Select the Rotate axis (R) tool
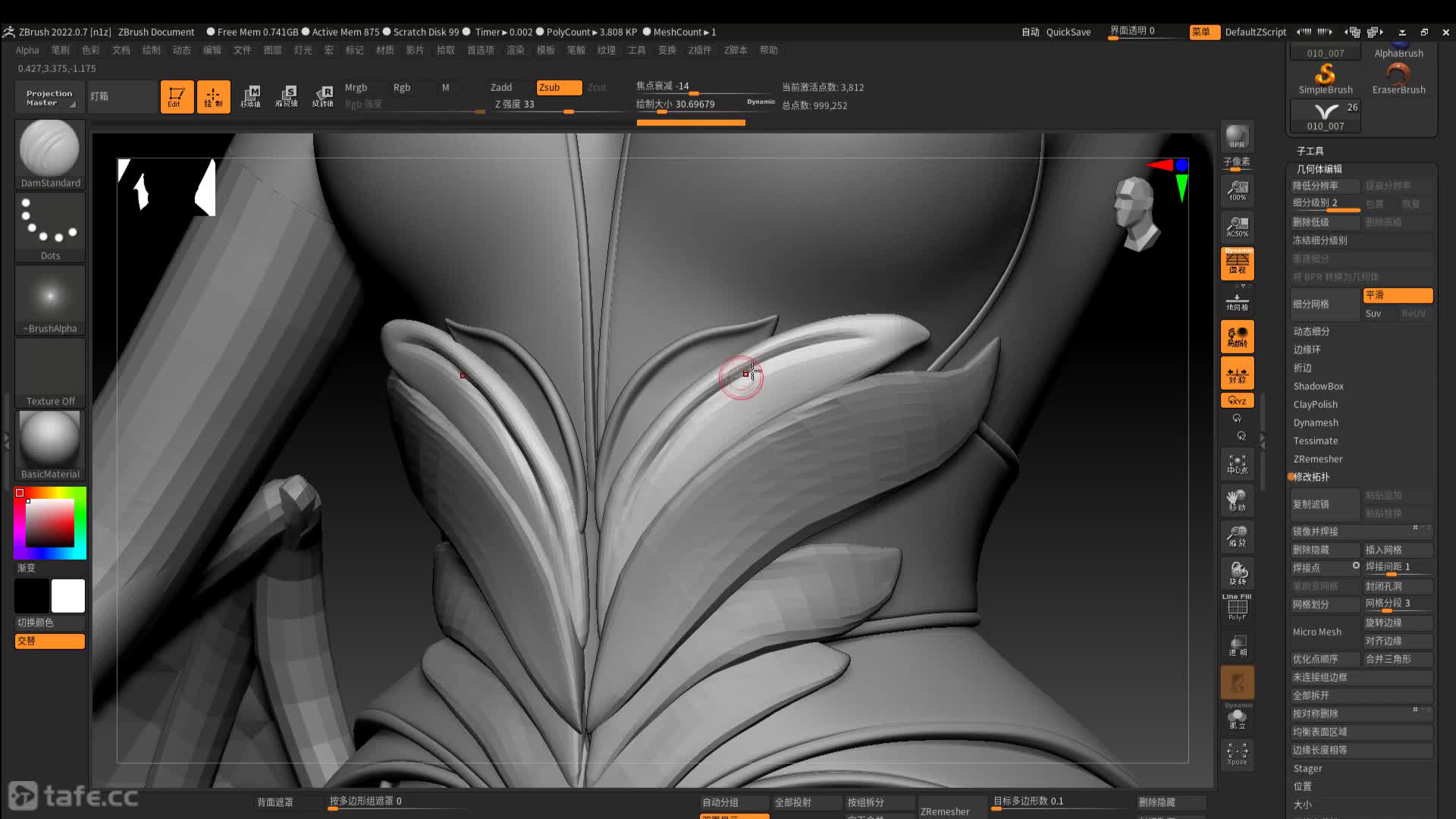The image size is (1456, 819). click(x=323, y=97)
